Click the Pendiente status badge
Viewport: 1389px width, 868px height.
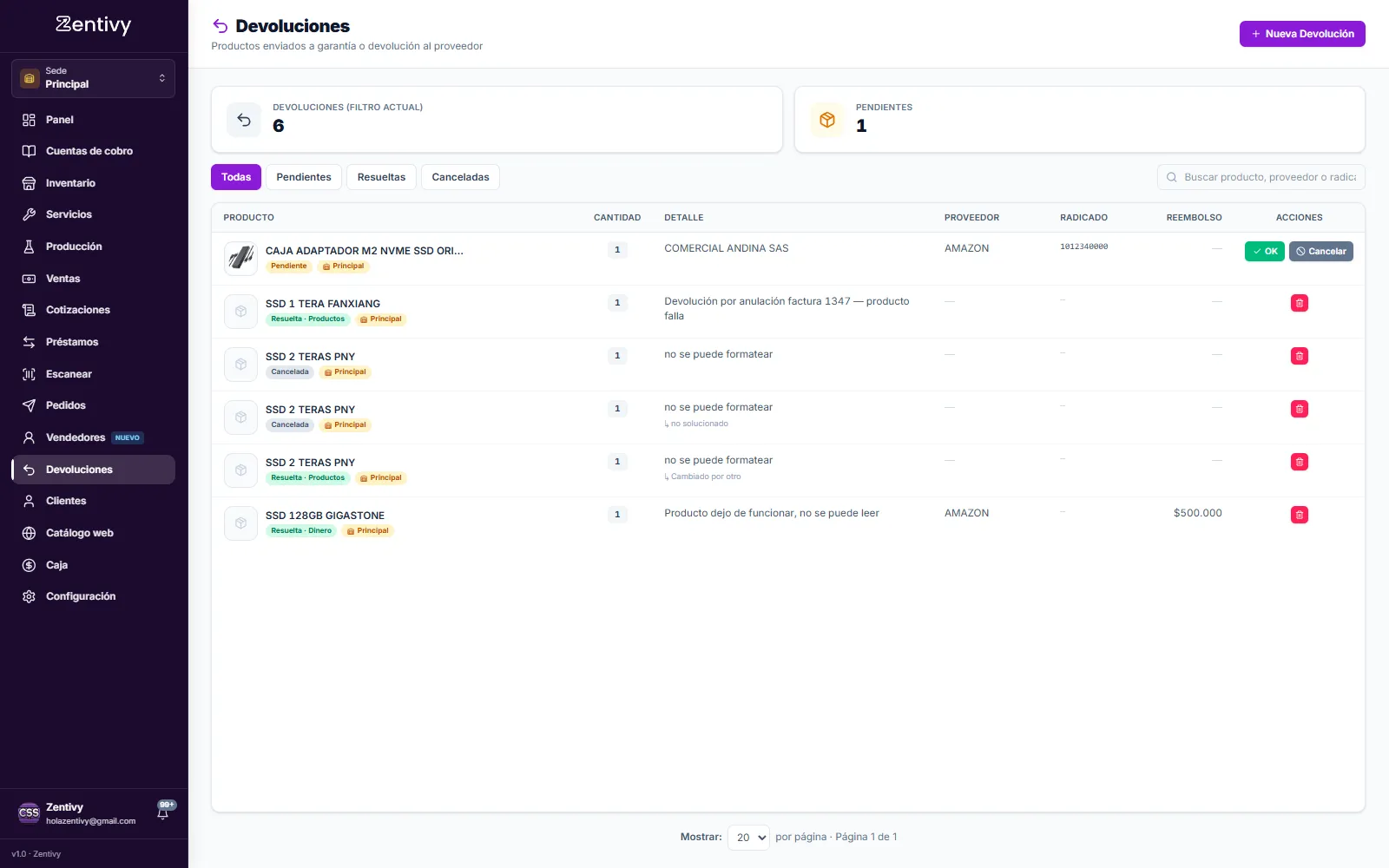pos(288,266)
